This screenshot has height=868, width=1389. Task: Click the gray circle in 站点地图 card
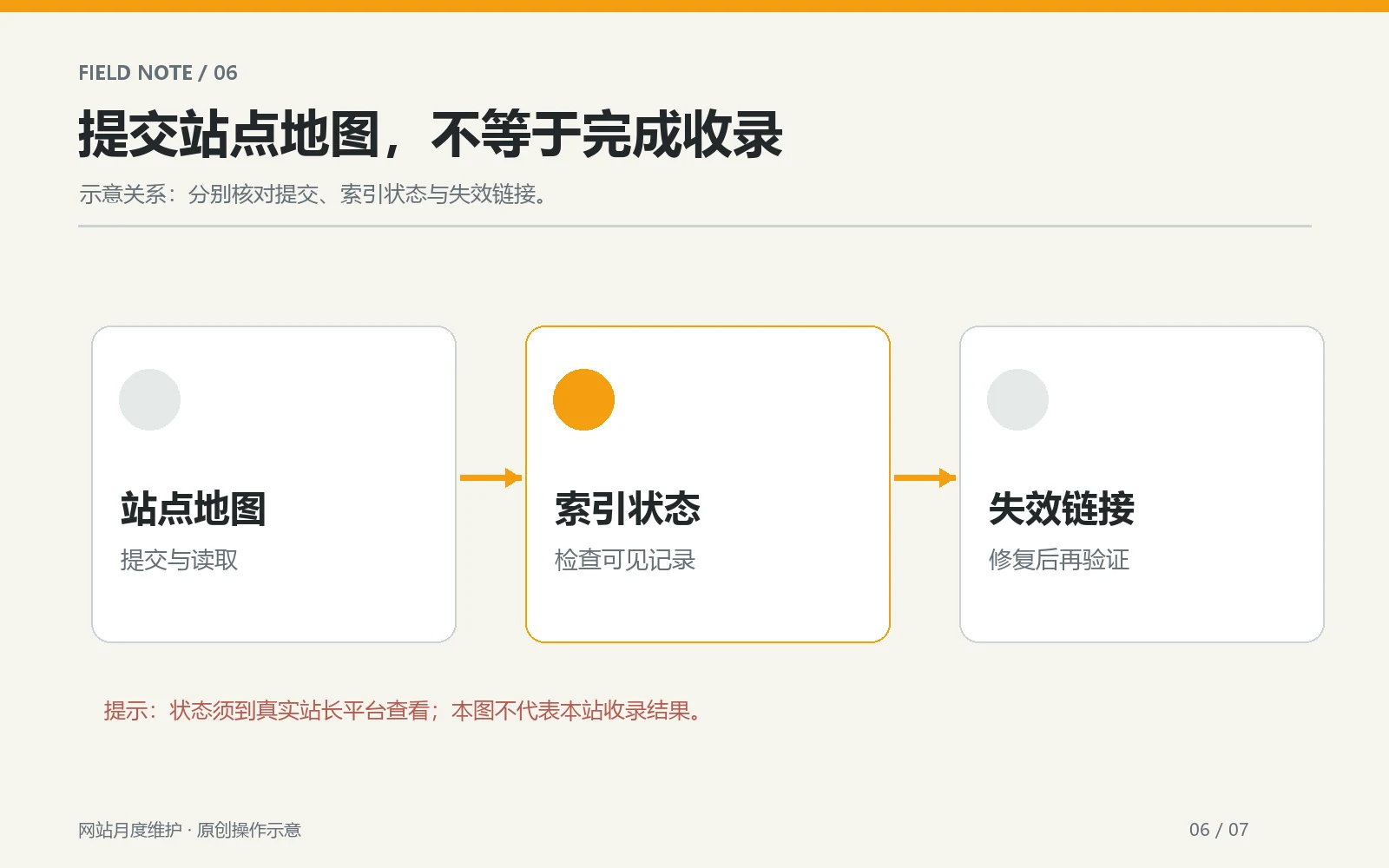point(149,399)
